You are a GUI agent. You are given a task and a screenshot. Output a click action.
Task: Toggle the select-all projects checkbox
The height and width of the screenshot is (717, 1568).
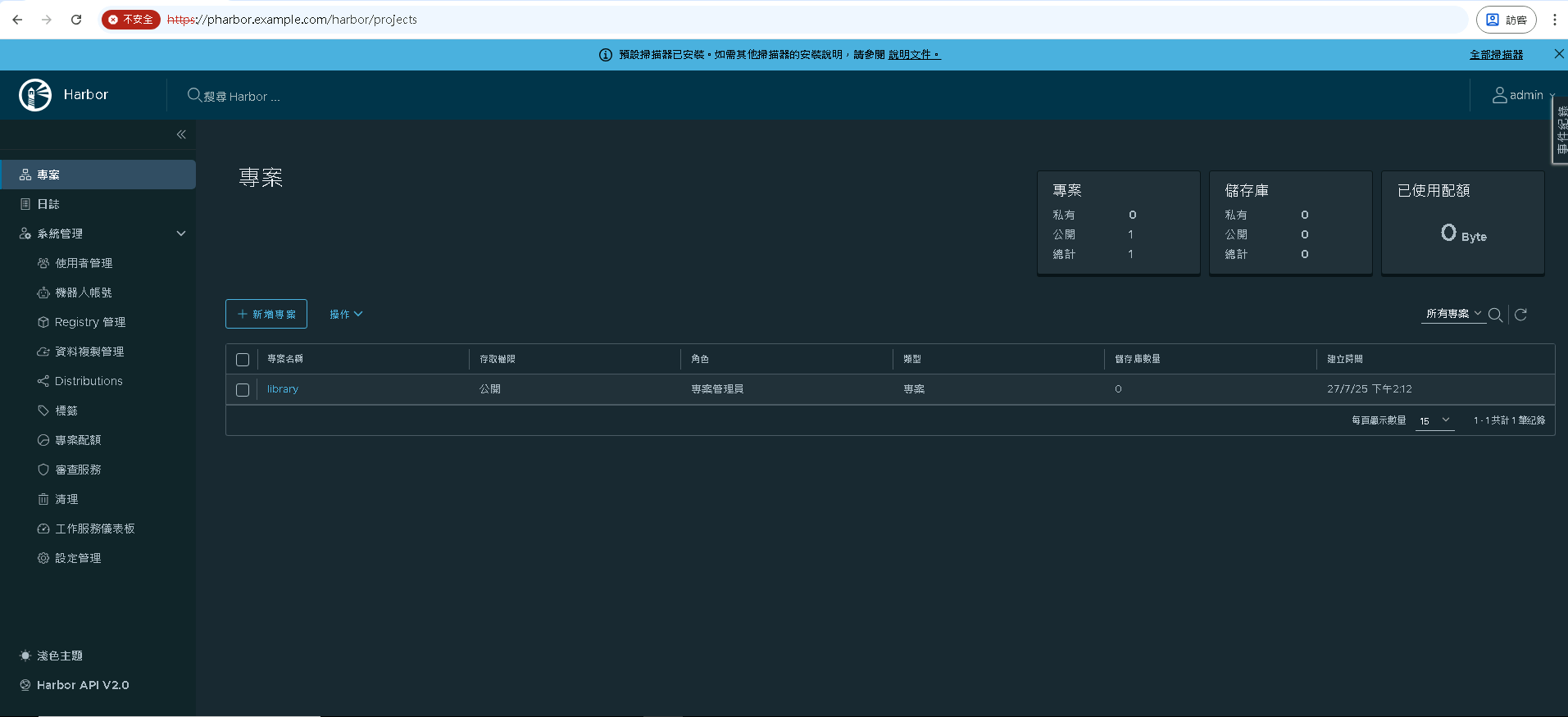click(x=243, y=360)
